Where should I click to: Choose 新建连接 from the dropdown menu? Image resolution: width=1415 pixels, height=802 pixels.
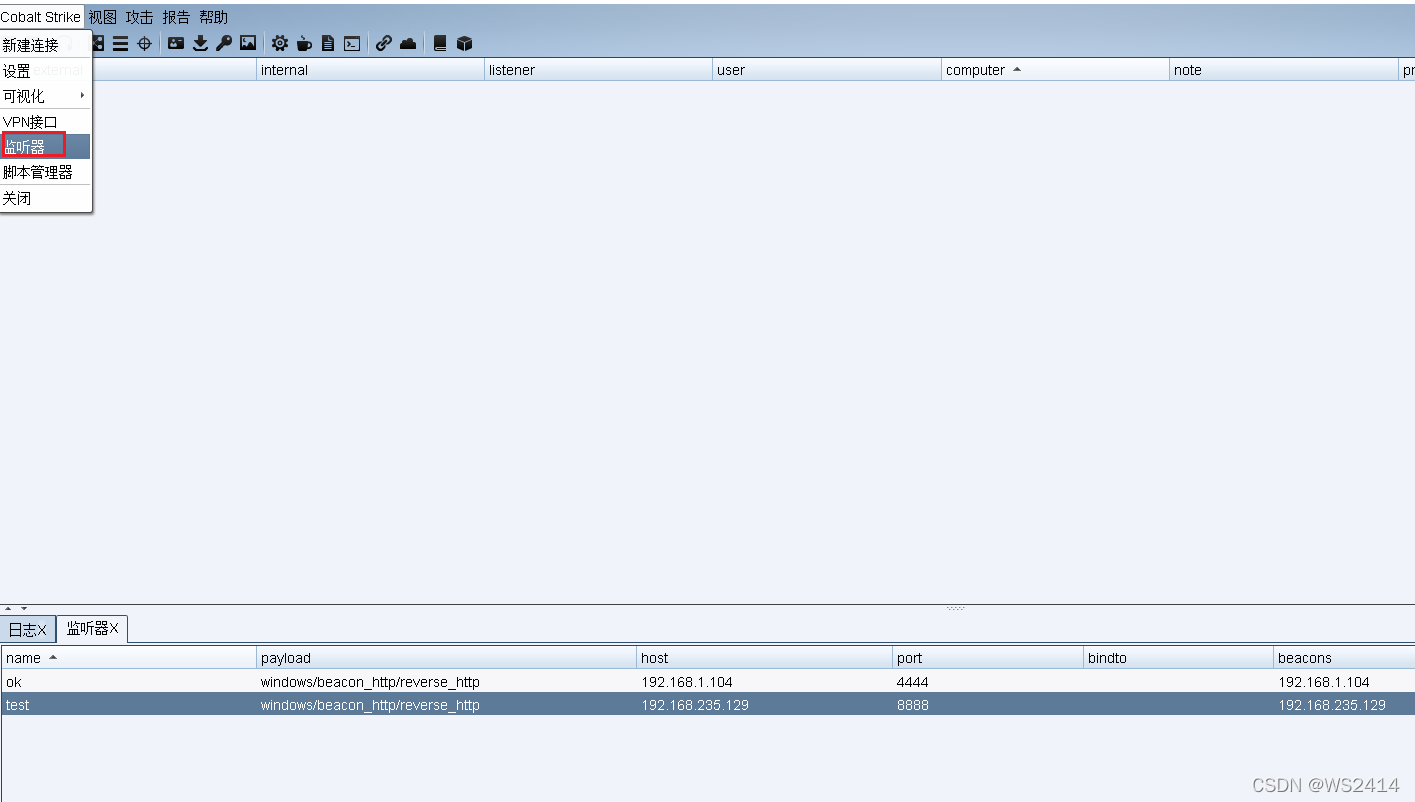pyautogui.click(x=46, y=45)
